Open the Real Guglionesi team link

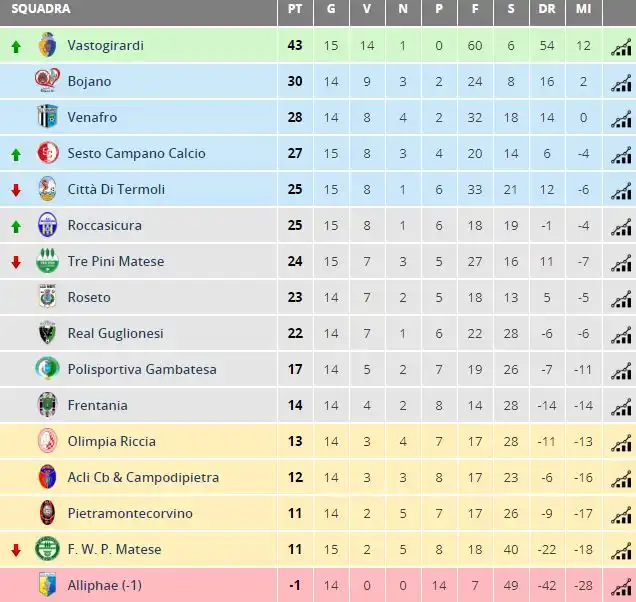pos(116,333)
